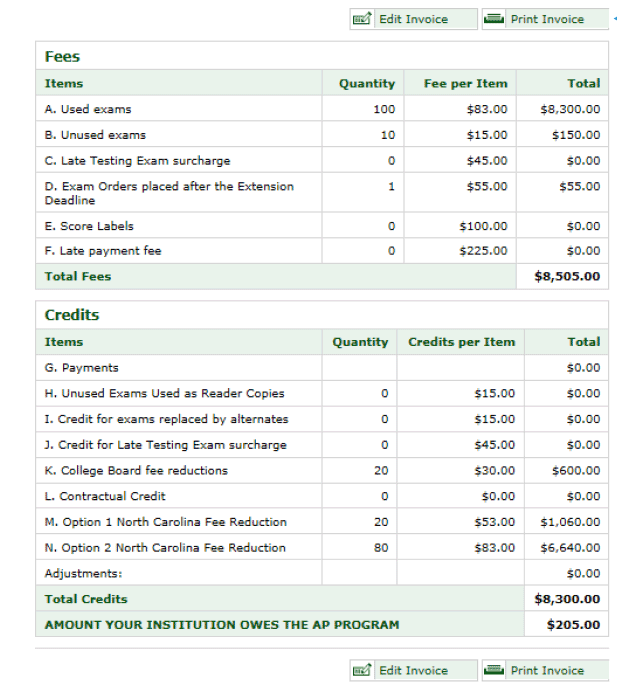This screenshot has height=699, width=617.
Task: Select Print Invoice below the Credits table
Action: (x=545, y=670)
